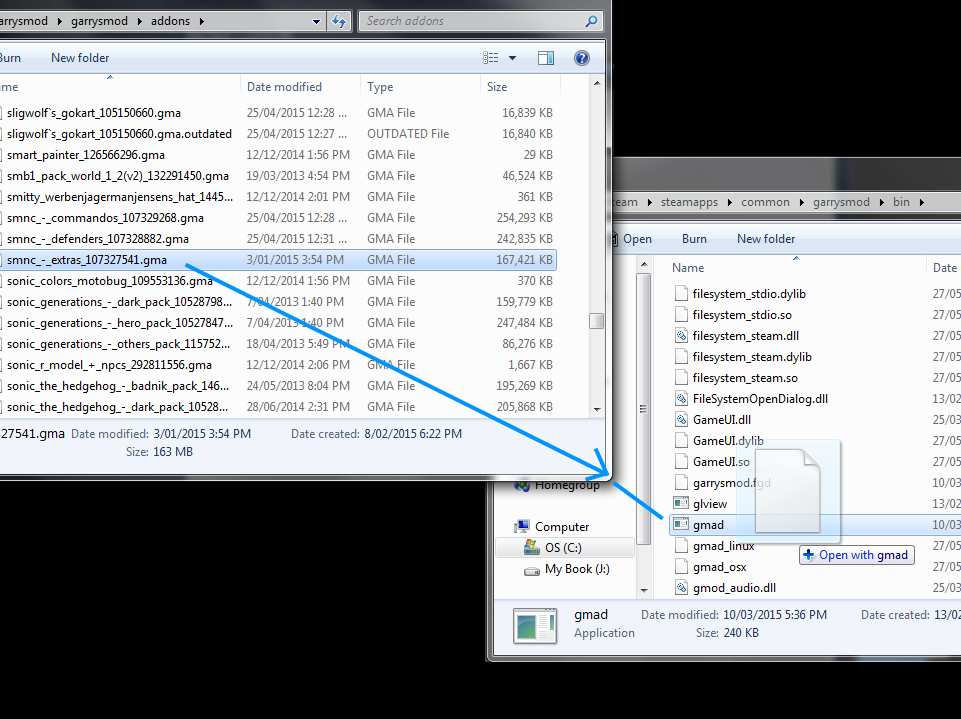This screenshot has height=719, width=961.
Task: Select garrysmod.fgd in bin file list
Action: [x=732, y=483]
